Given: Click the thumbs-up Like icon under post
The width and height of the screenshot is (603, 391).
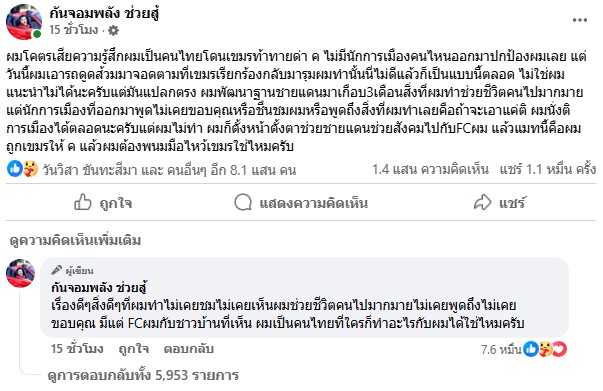Looking at the screenshot, I should [83, 202].
